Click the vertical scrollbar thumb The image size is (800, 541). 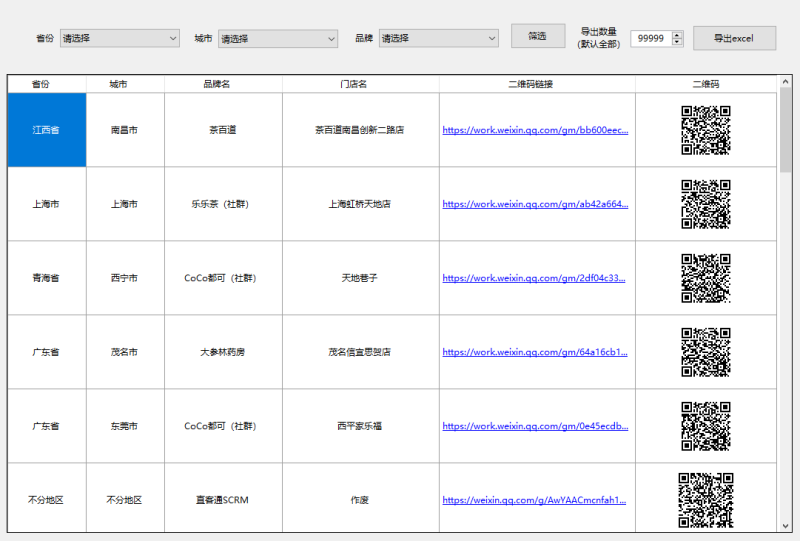tap(785, 130)
